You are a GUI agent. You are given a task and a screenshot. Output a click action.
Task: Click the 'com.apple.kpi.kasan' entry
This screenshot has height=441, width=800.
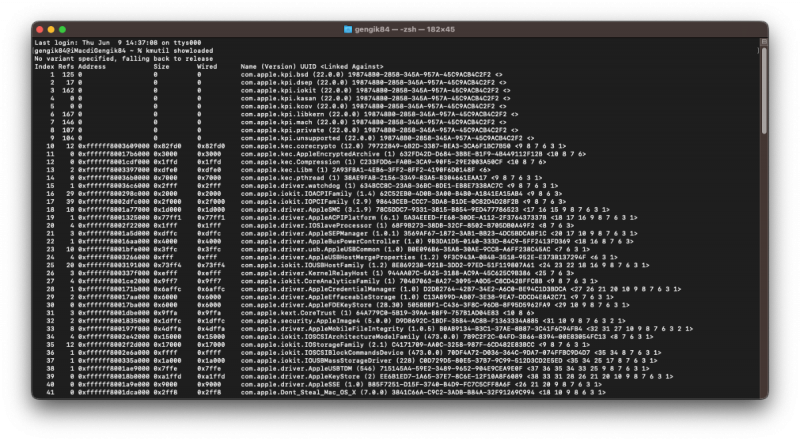pyautogui.click(x=279, y=99)
